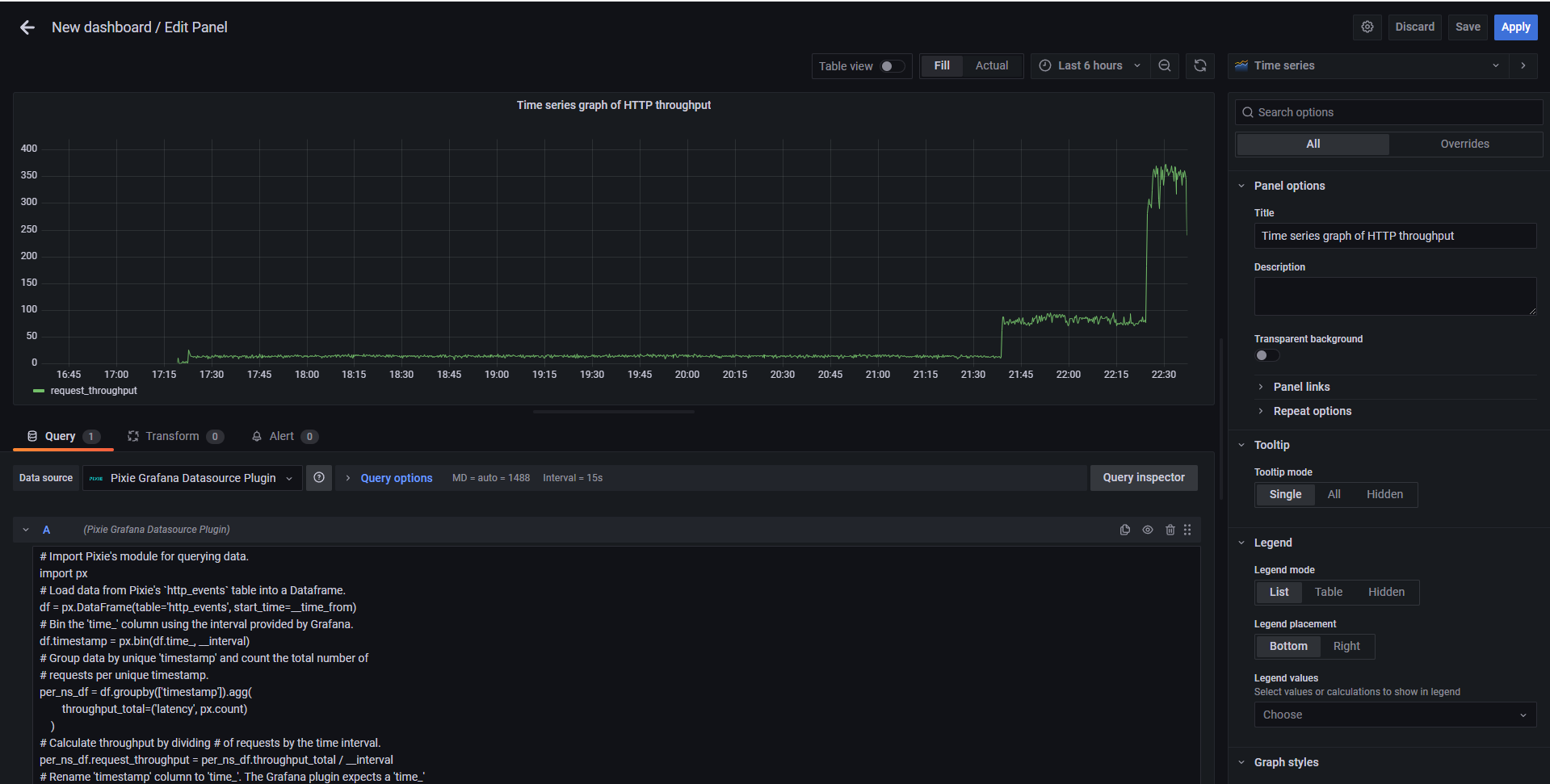
Task: Collapse the Panel options section
Action: [1289, 186]
